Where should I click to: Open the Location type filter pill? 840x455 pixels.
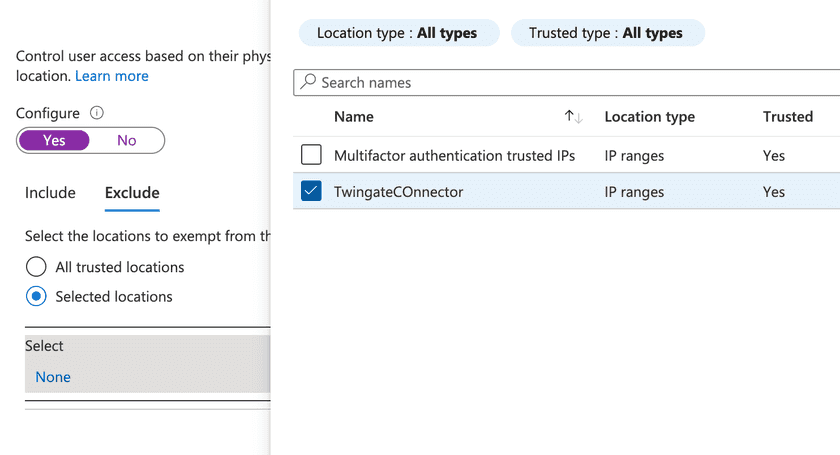point(397,33)
